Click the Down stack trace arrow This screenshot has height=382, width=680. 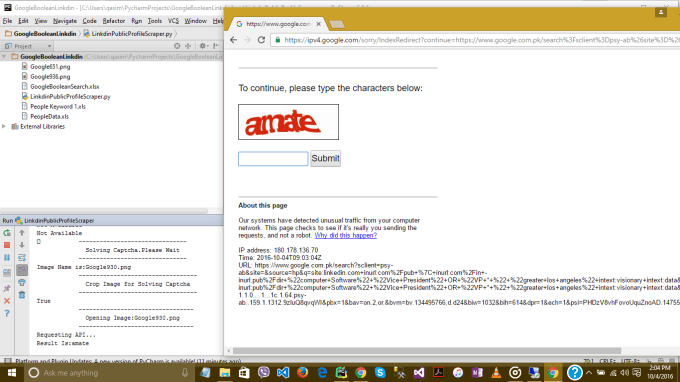pyautogui.click(x=22, y=245)
